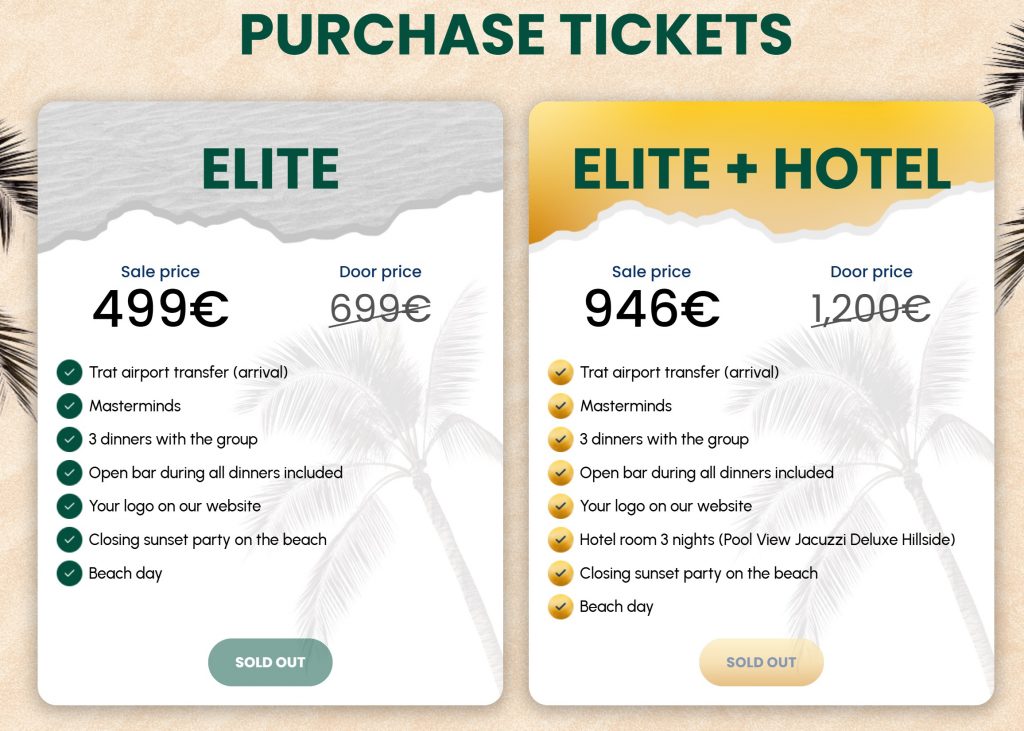The height and width of the screenshot is (731, 1024).
Task: Click gold check by Elite + Hotel 3 dinners
Action: (x=560, y=439)
